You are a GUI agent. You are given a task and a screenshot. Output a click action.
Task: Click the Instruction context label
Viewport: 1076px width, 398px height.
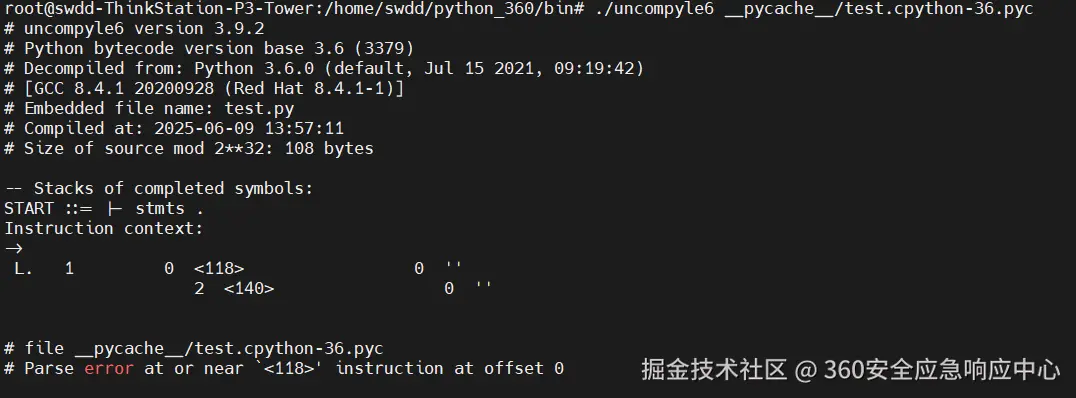click(104, 228)
